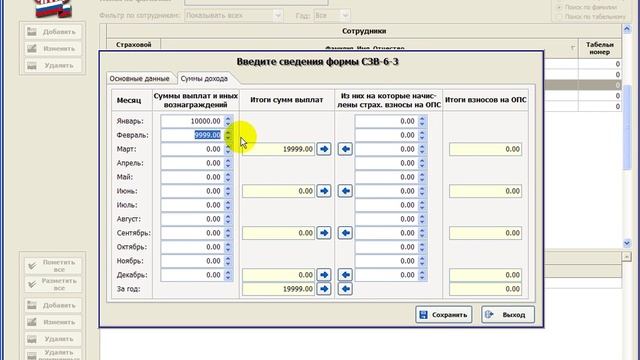Click March total payouts field 19999.00

click(x=278, y=149)
